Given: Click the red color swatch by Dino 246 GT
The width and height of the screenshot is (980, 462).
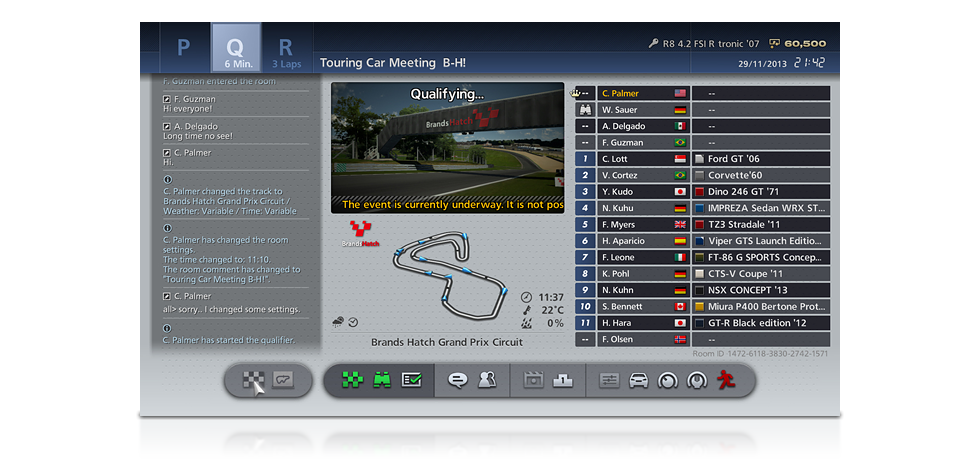Looking at the screenshot, I should click(699, 192).
